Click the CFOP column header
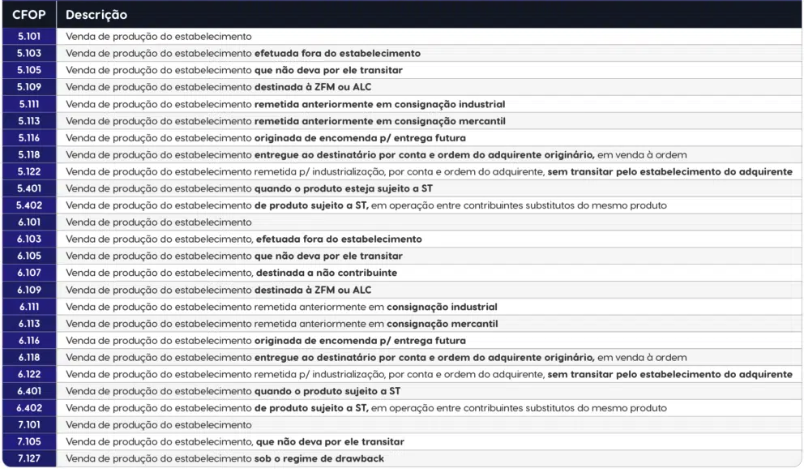The image size is (804, 470). (29, 16)
